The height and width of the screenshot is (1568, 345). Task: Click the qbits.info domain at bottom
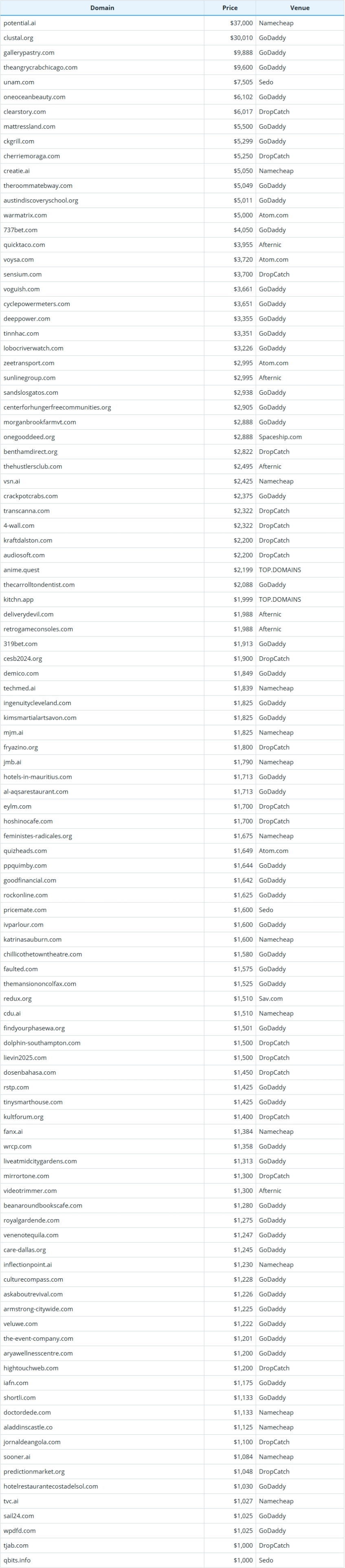click(x=17, y=1560)
